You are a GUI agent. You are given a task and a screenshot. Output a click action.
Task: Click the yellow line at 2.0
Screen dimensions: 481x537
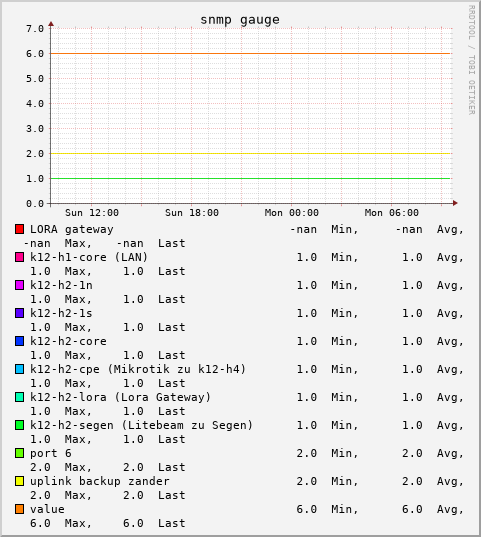pos(250,153)
